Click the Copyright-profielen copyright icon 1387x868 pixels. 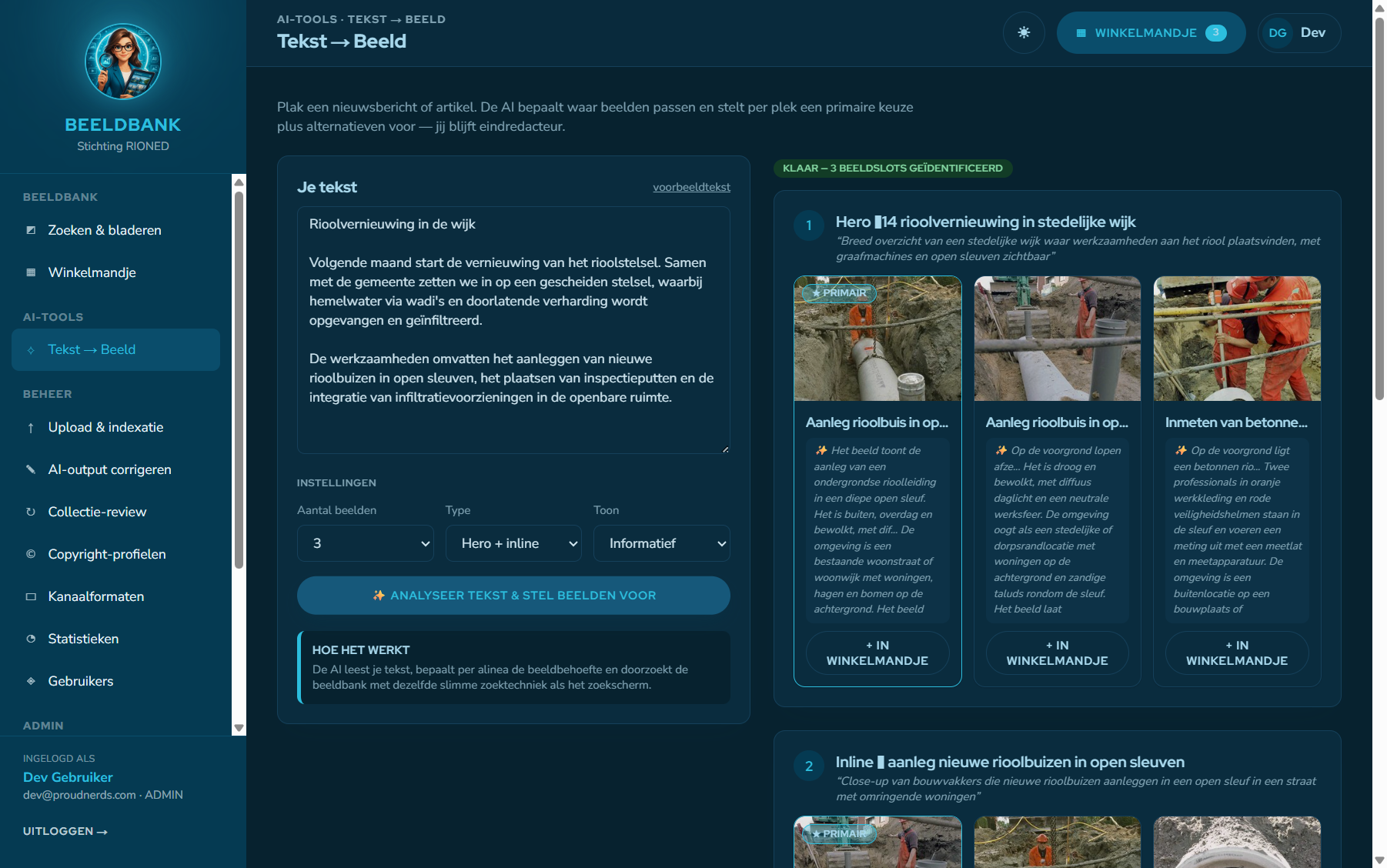click(31, 554)
